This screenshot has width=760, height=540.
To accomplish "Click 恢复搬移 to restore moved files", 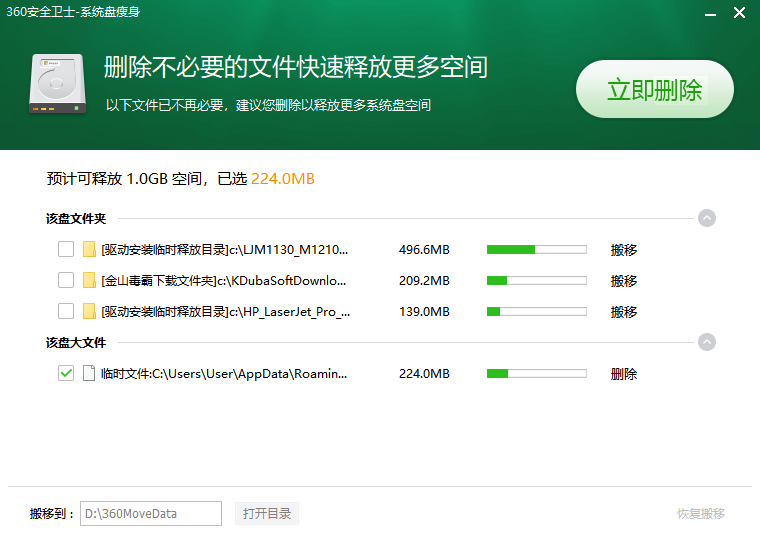I will (x=701, y=514).
